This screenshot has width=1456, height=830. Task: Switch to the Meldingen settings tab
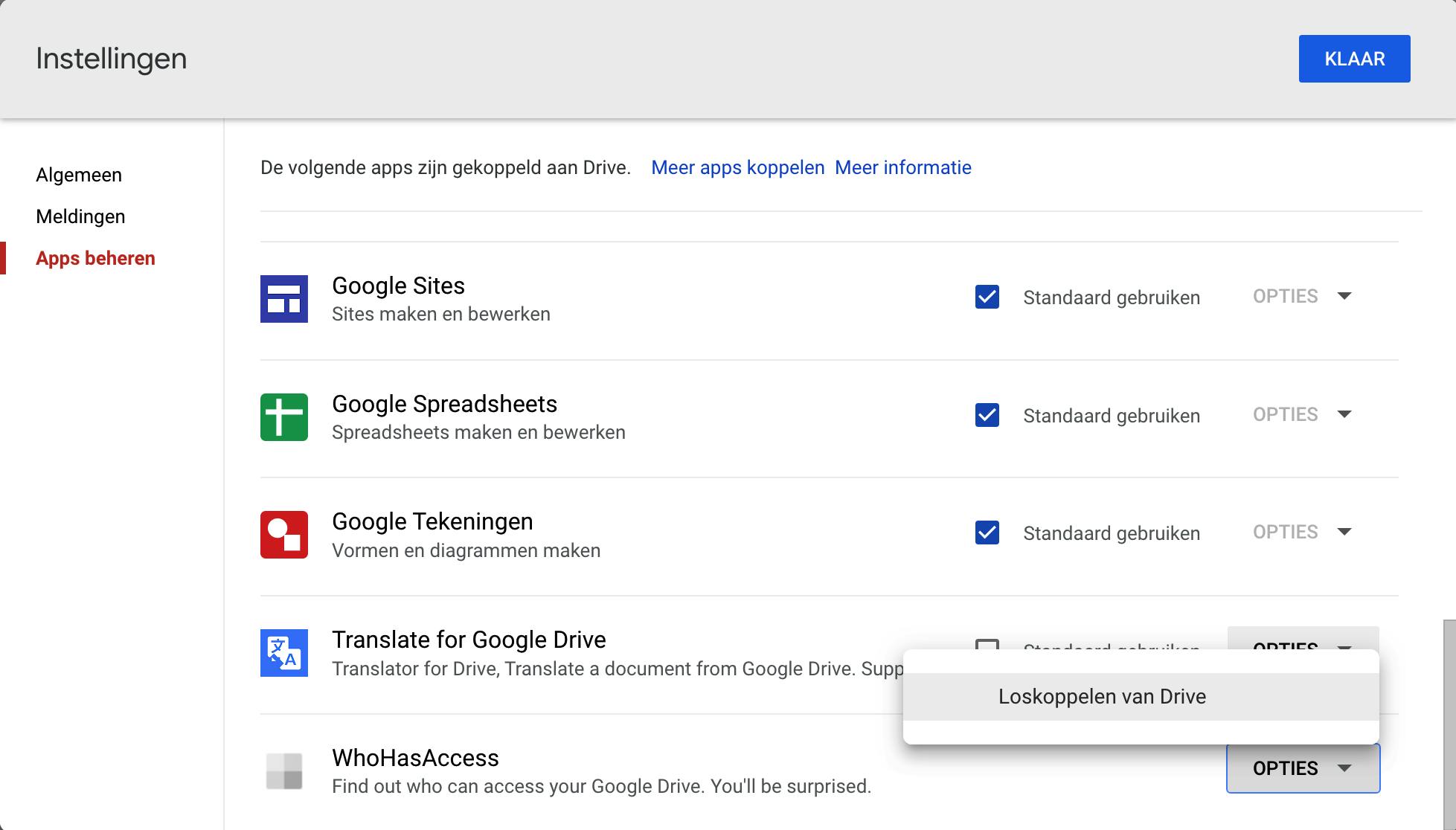pos(80,216)
